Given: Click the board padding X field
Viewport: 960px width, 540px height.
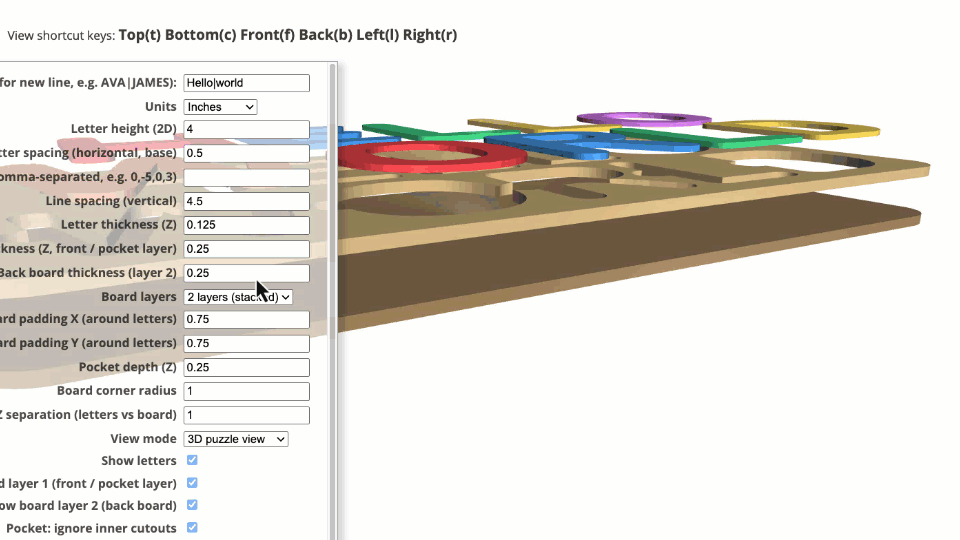Looking at the screenshot, I should [x=246, y=320].
